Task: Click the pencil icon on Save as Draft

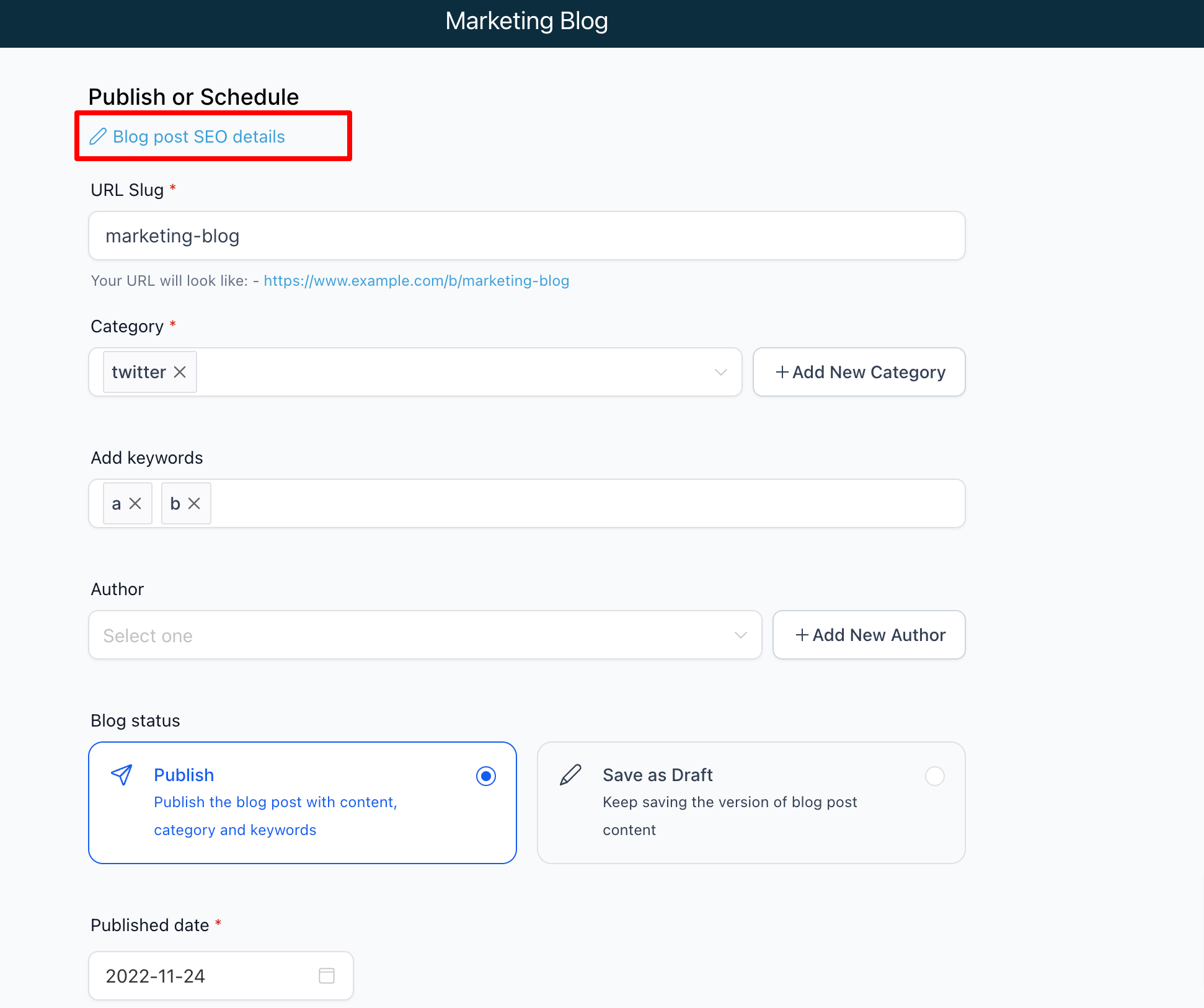Action: click(x=570, y=774)
